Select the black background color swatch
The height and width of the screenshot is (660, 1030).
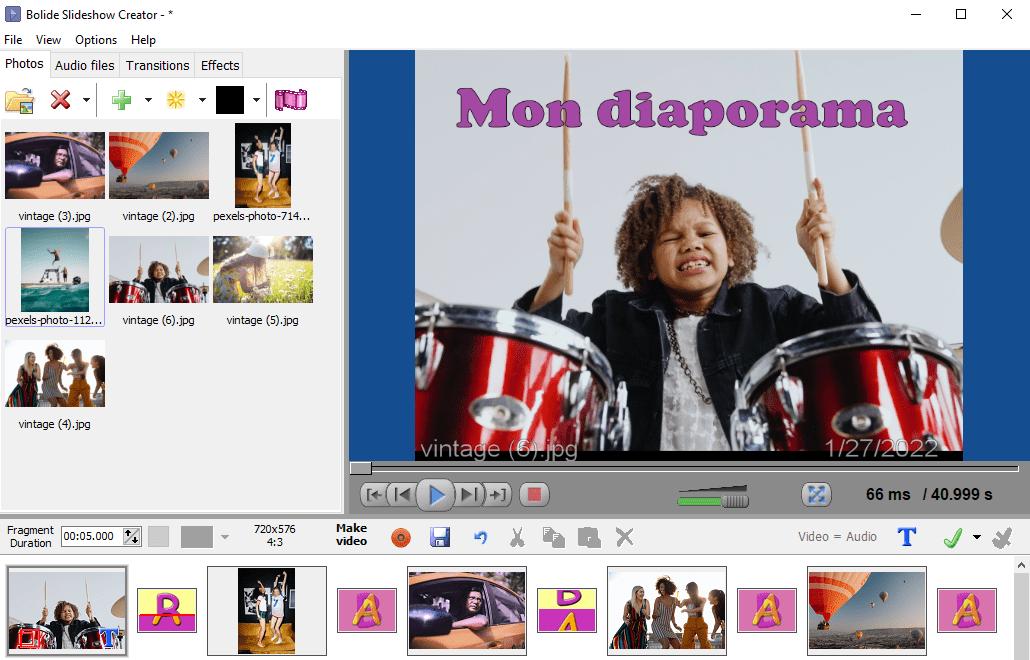[x=232, y=99]
